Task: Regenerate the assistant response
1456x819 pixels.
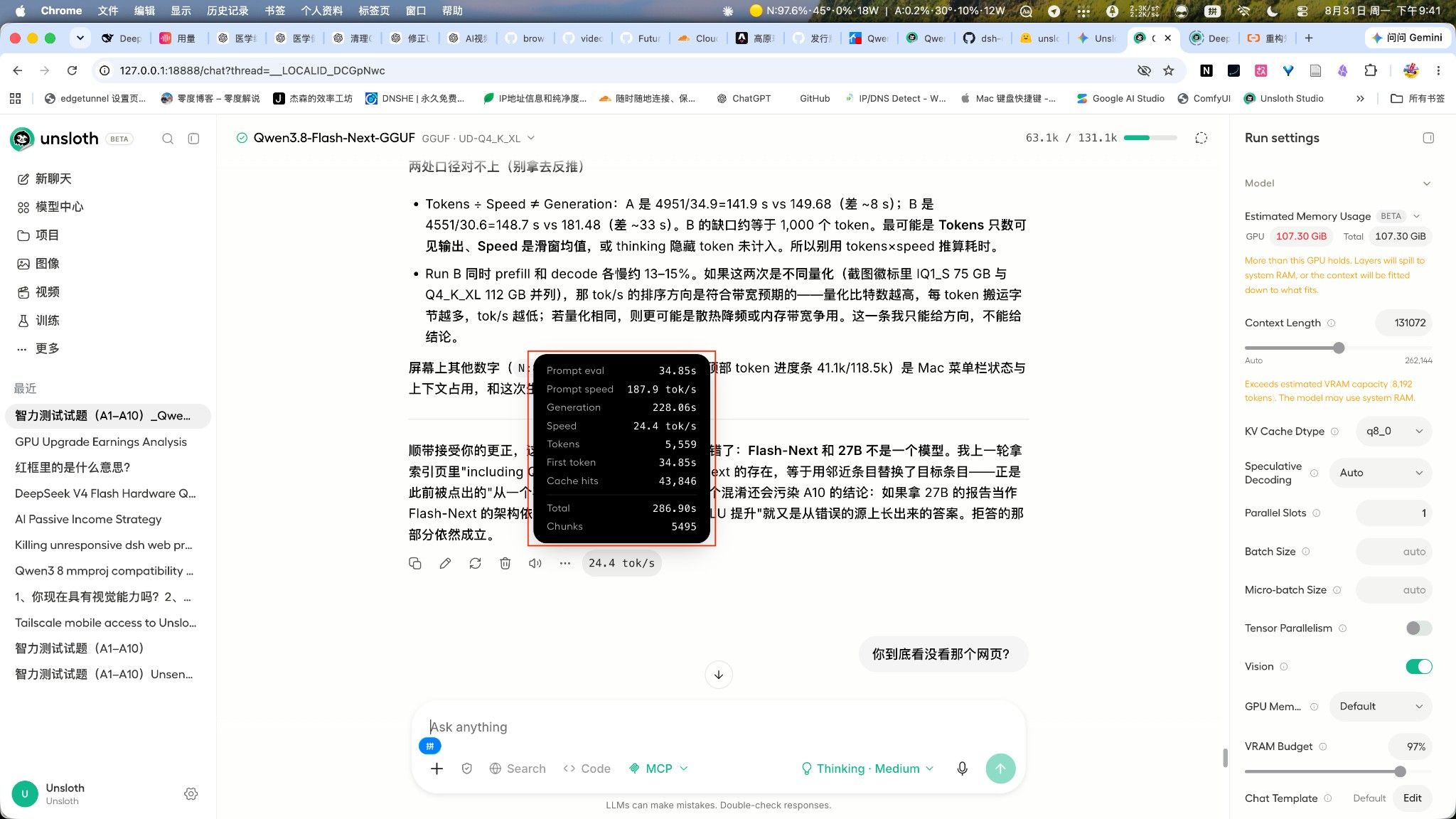Action: (x=475, y=563)
